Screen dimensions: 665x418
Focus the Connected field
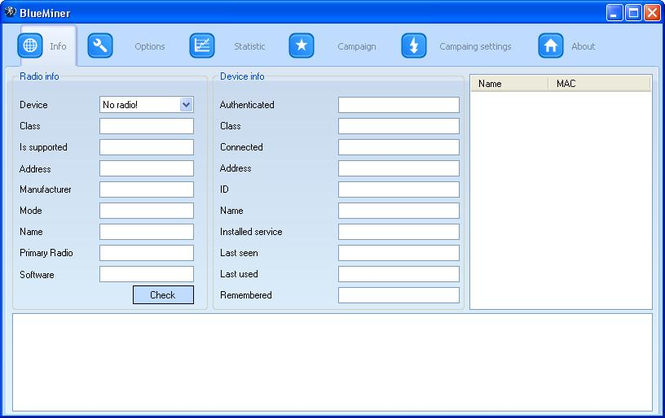click(399, 147)
